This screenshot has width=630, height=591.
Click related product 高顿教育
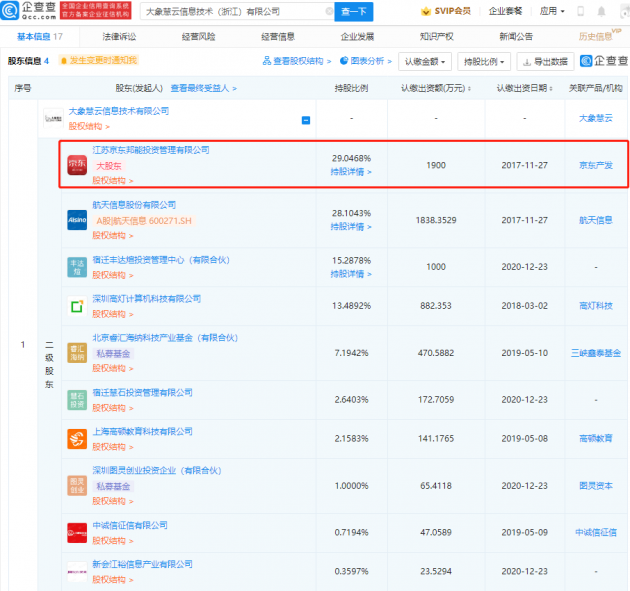595,439
